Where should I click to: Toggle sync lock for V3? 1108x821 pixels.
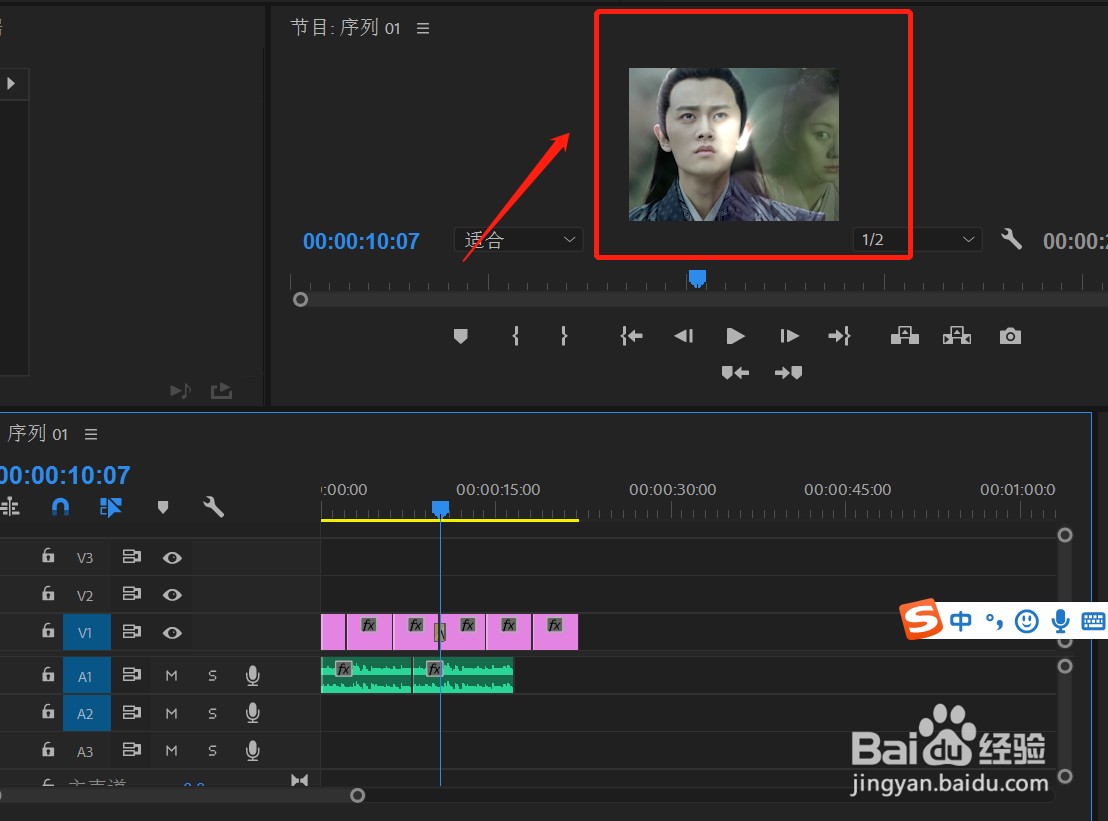131,557
